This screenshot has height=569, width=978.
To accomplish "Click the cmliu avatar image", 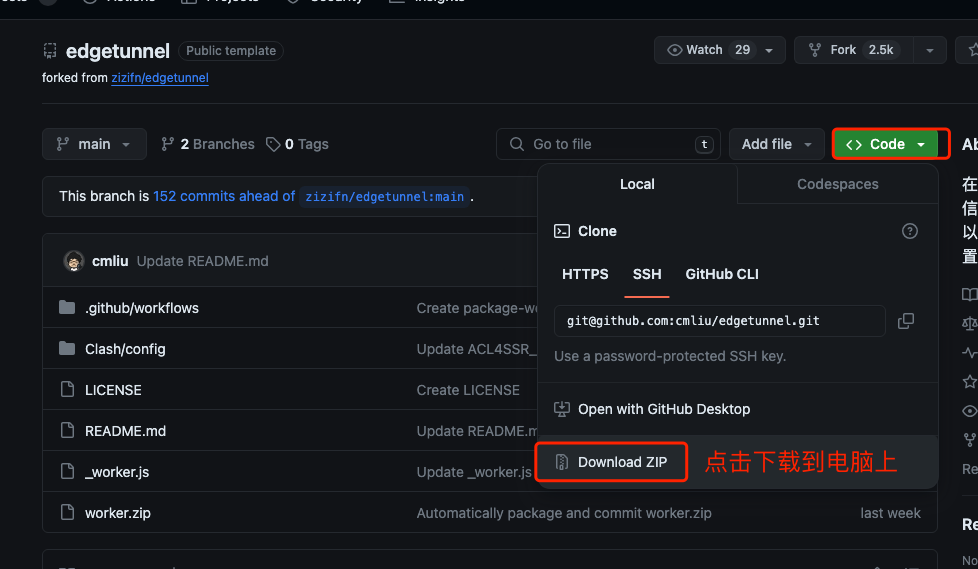I will click(x=74, y=261).
